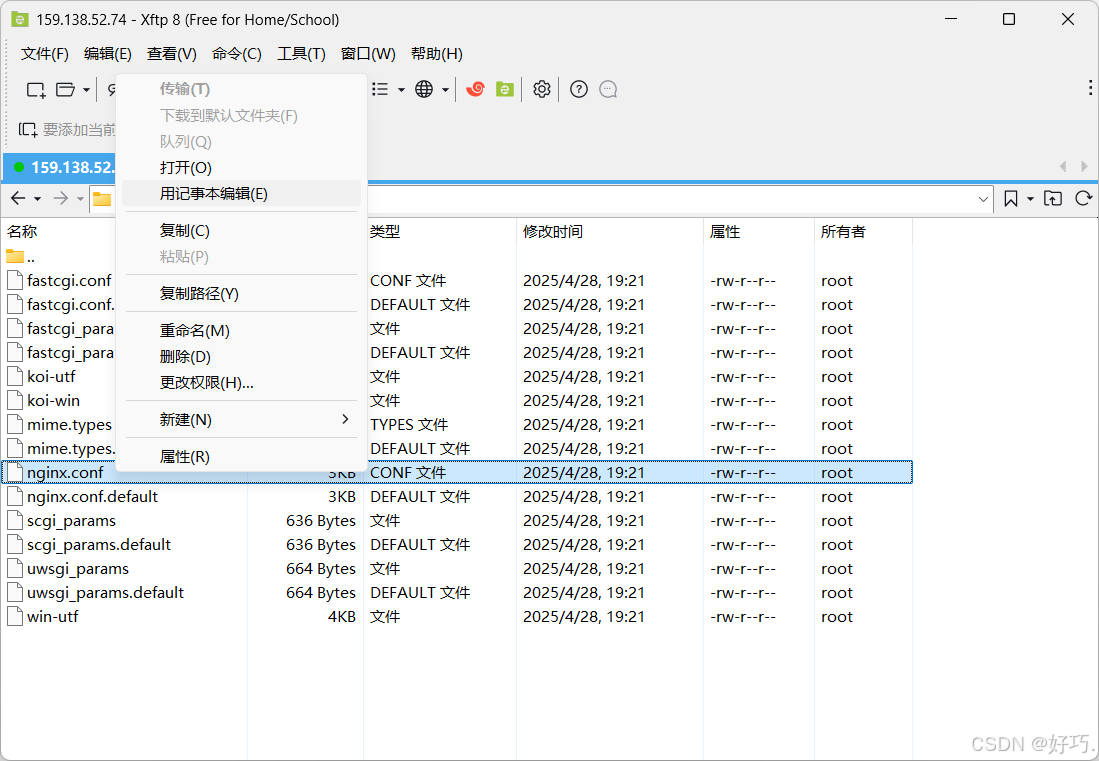Image resolution: width=1099 pixels, height=761 pixels.
Task: Choose 复制路径(Y) in context menu
Action: [x=241, y=294]
